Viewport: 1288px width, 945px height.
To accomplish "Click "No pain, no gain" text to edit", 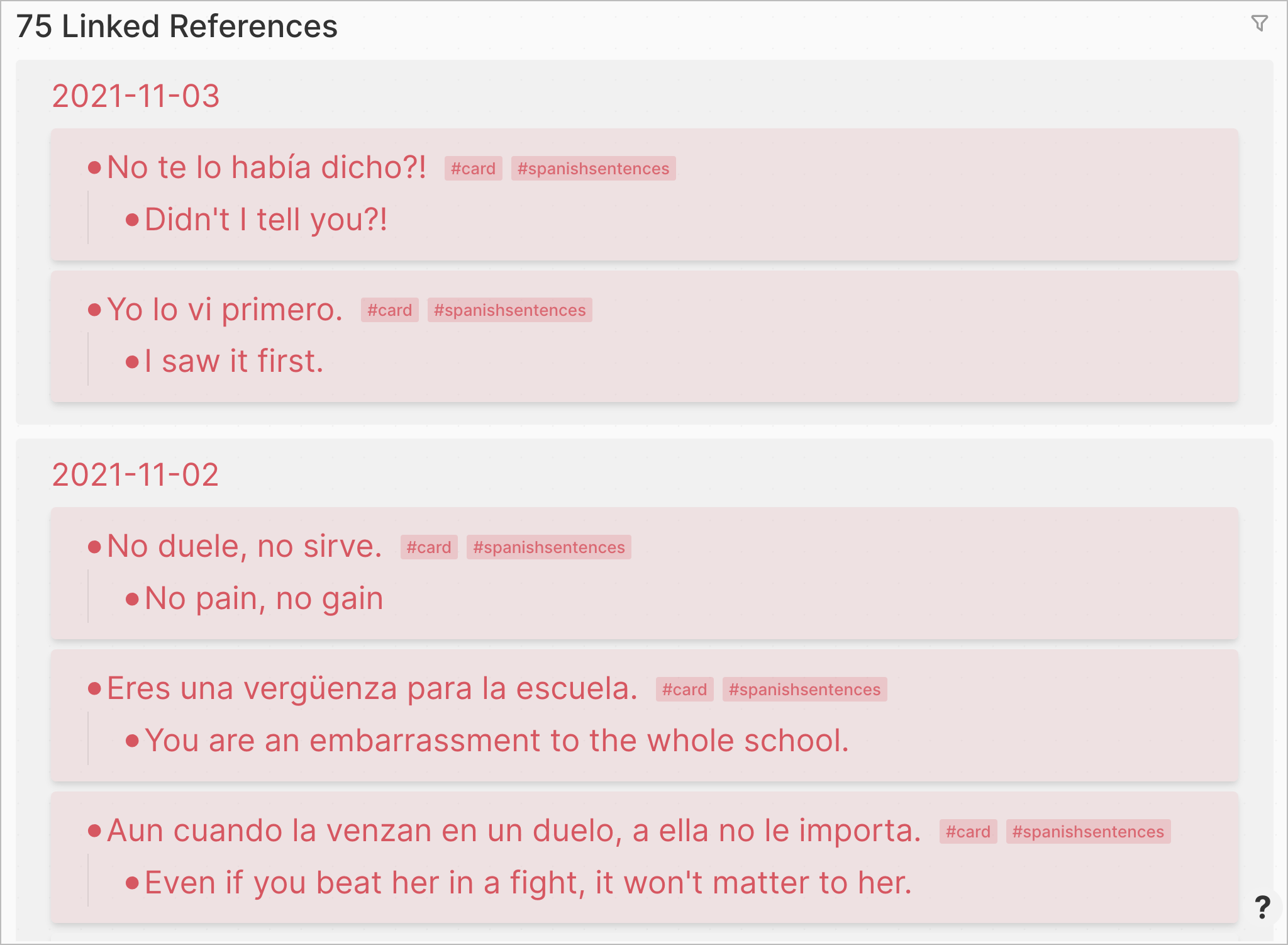I will click(x=263, y=598).
